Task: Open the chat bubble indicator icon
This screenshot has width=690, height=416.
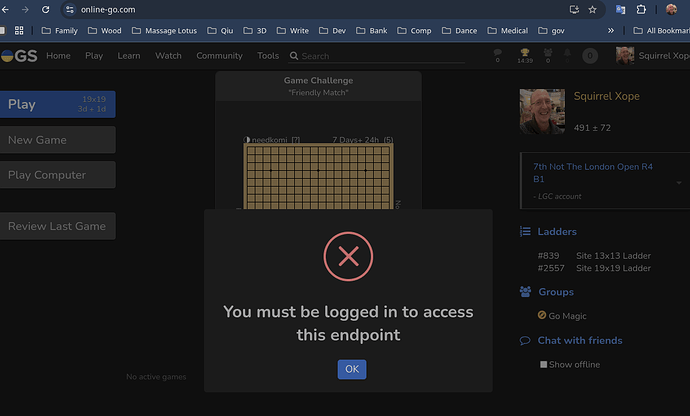Action: [x=498, y=55]
